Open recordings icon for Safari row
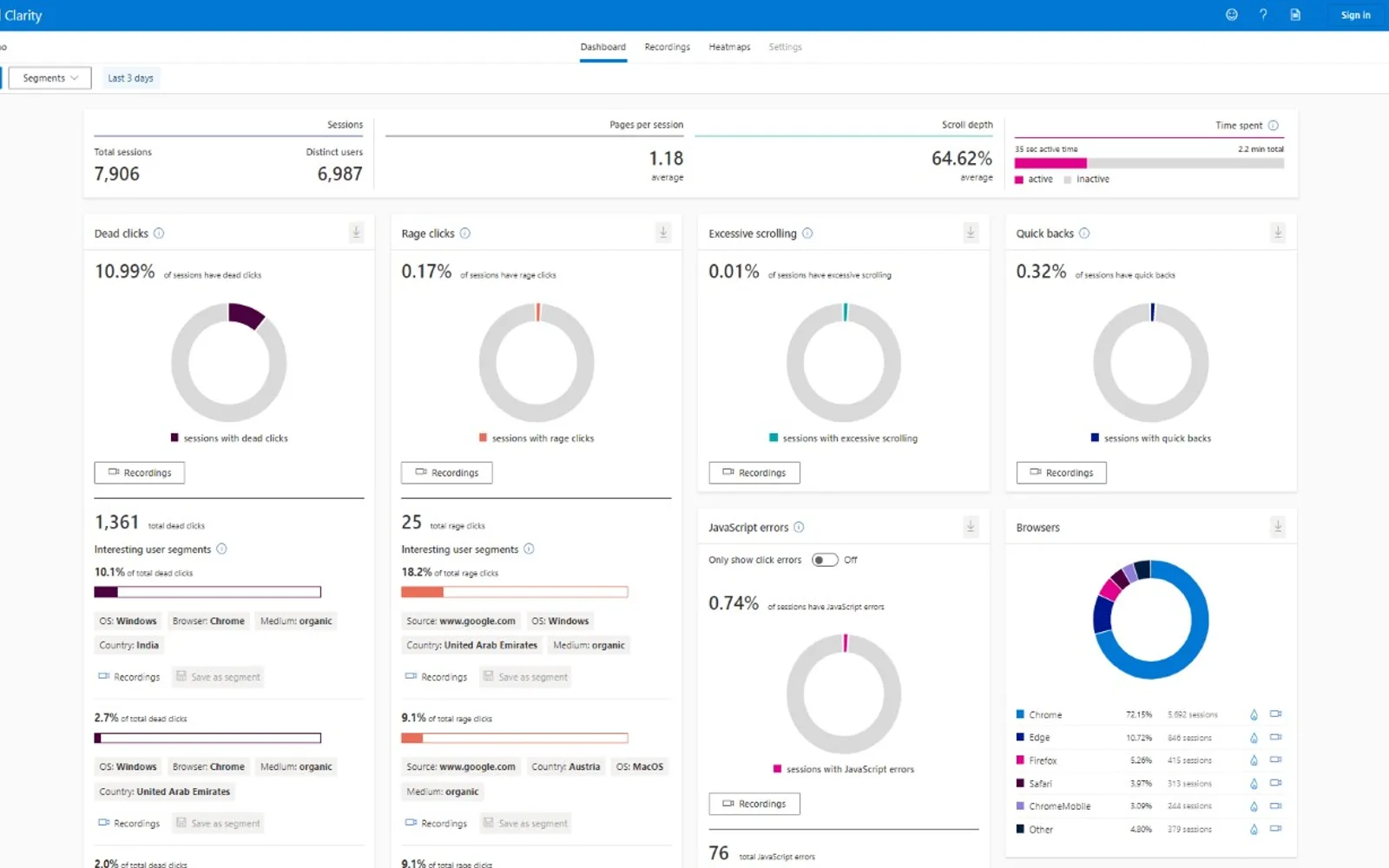1389x868 pixels. click(x=1275, y=783)
